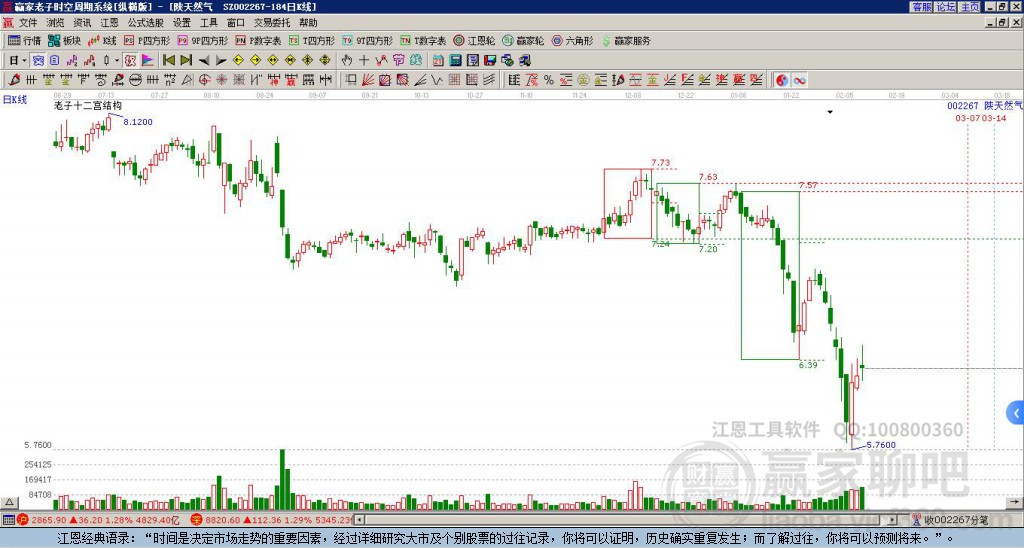Open the 板块 sector view
This screenshot has width=1024, height=548.
[x=64, y=40]
